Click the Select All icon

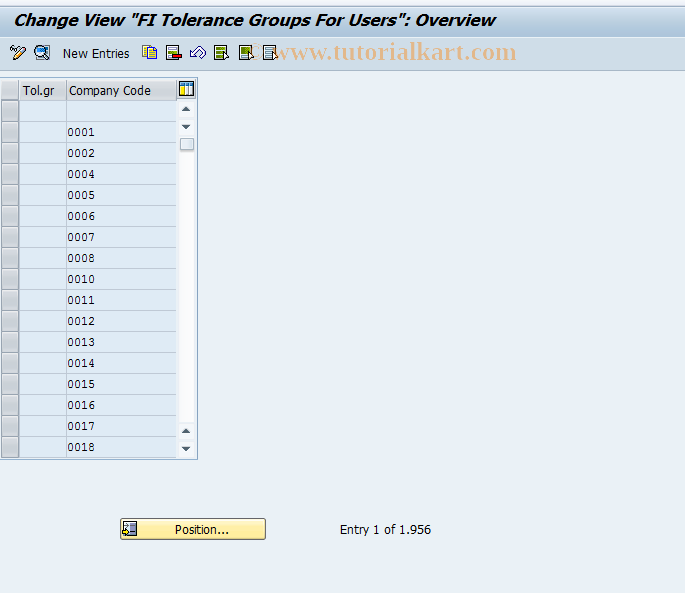pos(221,53)
